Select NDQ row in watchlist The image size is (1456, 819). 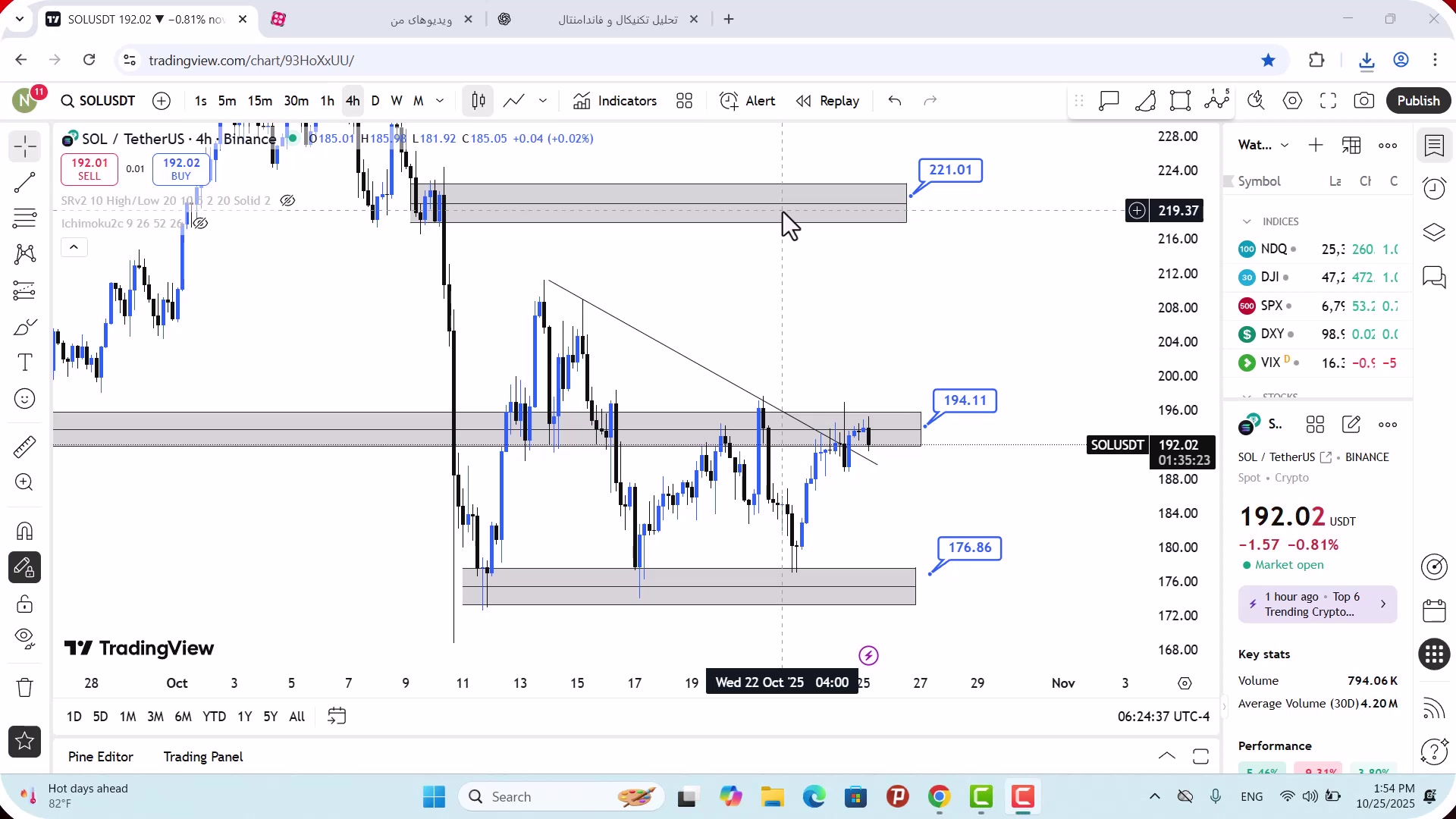(1319, 249)
